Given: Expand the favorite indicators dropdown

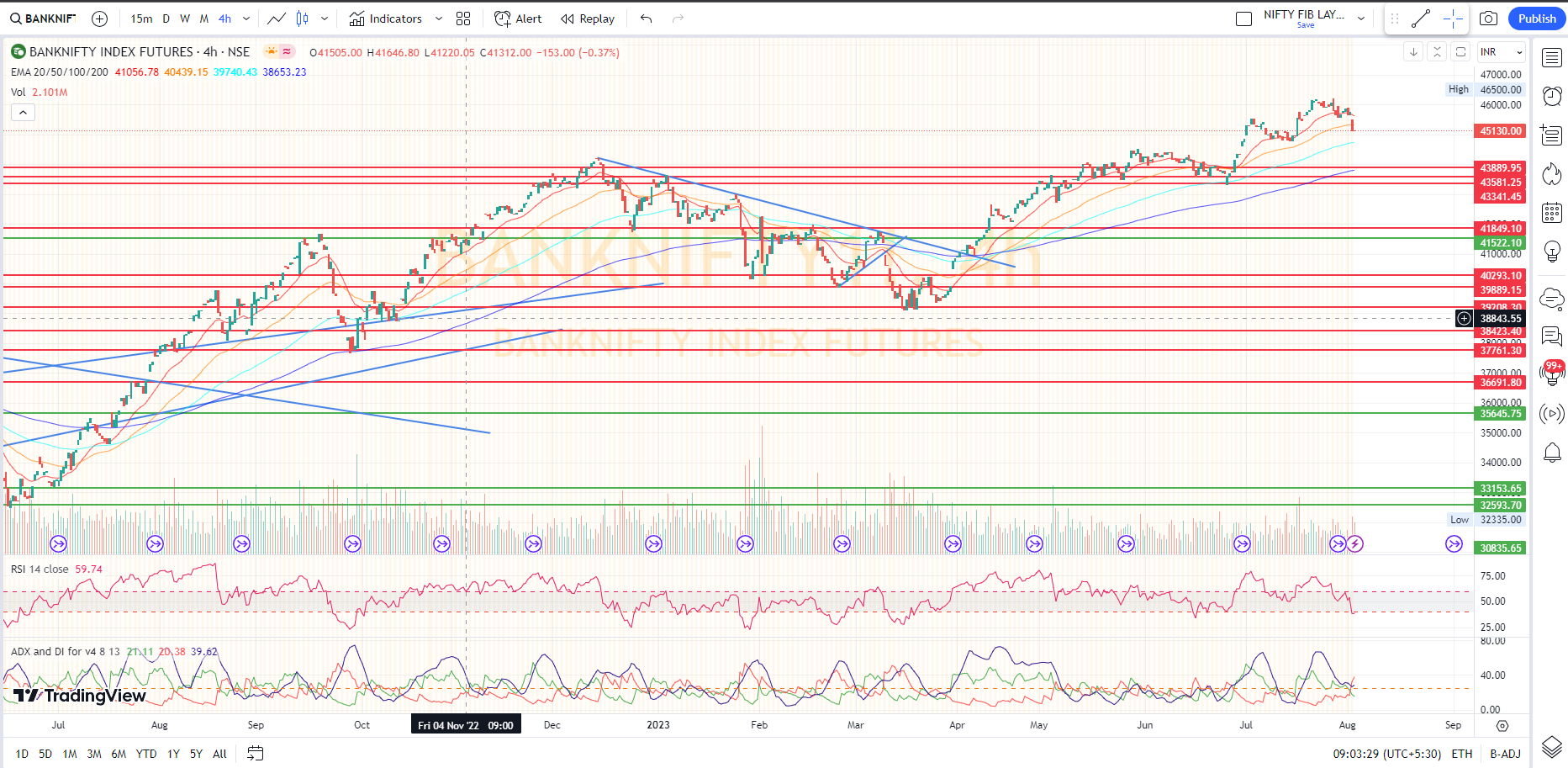Looking at the screenshot, I should pyautogui.click(x=439, y=19).
